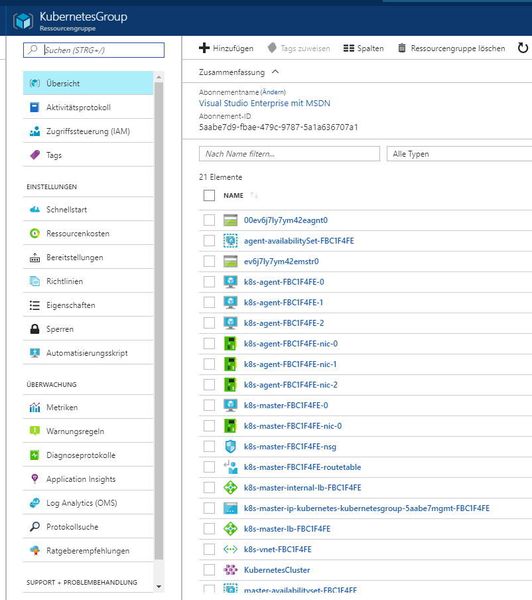Click the Tags zuweisen tag icon
The height and width of the screenshot is (600, 532).
(x=272, y=48)
